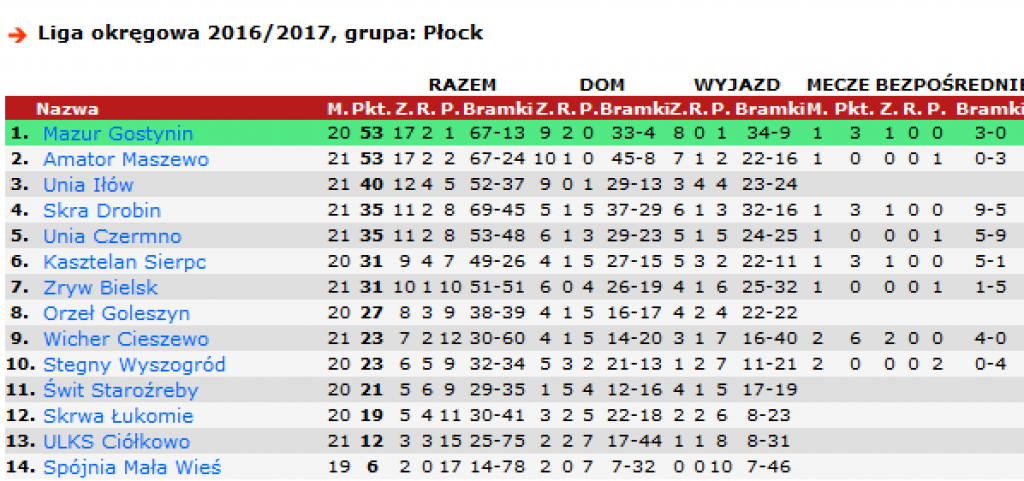
Task: Open the Kasztelan Sierpc team link
Action: tap(125, 262)
